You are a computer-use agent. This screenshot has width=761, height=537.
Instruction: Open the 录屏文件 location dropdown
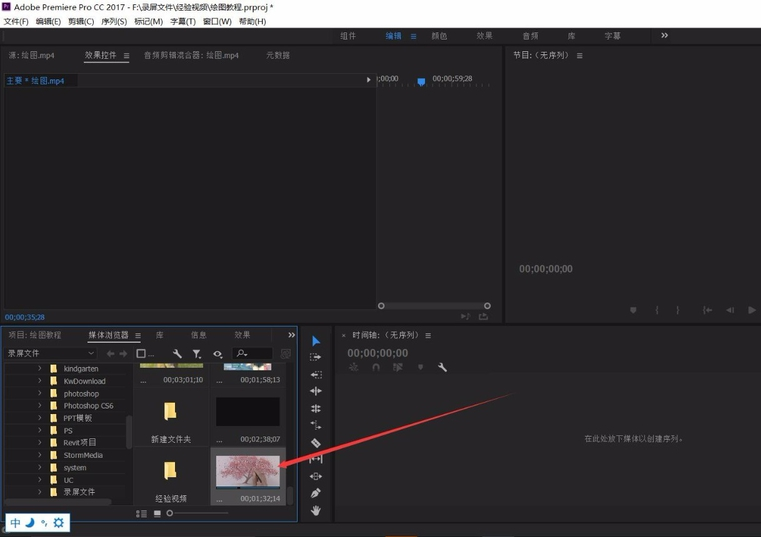click(x=52, y=353)
